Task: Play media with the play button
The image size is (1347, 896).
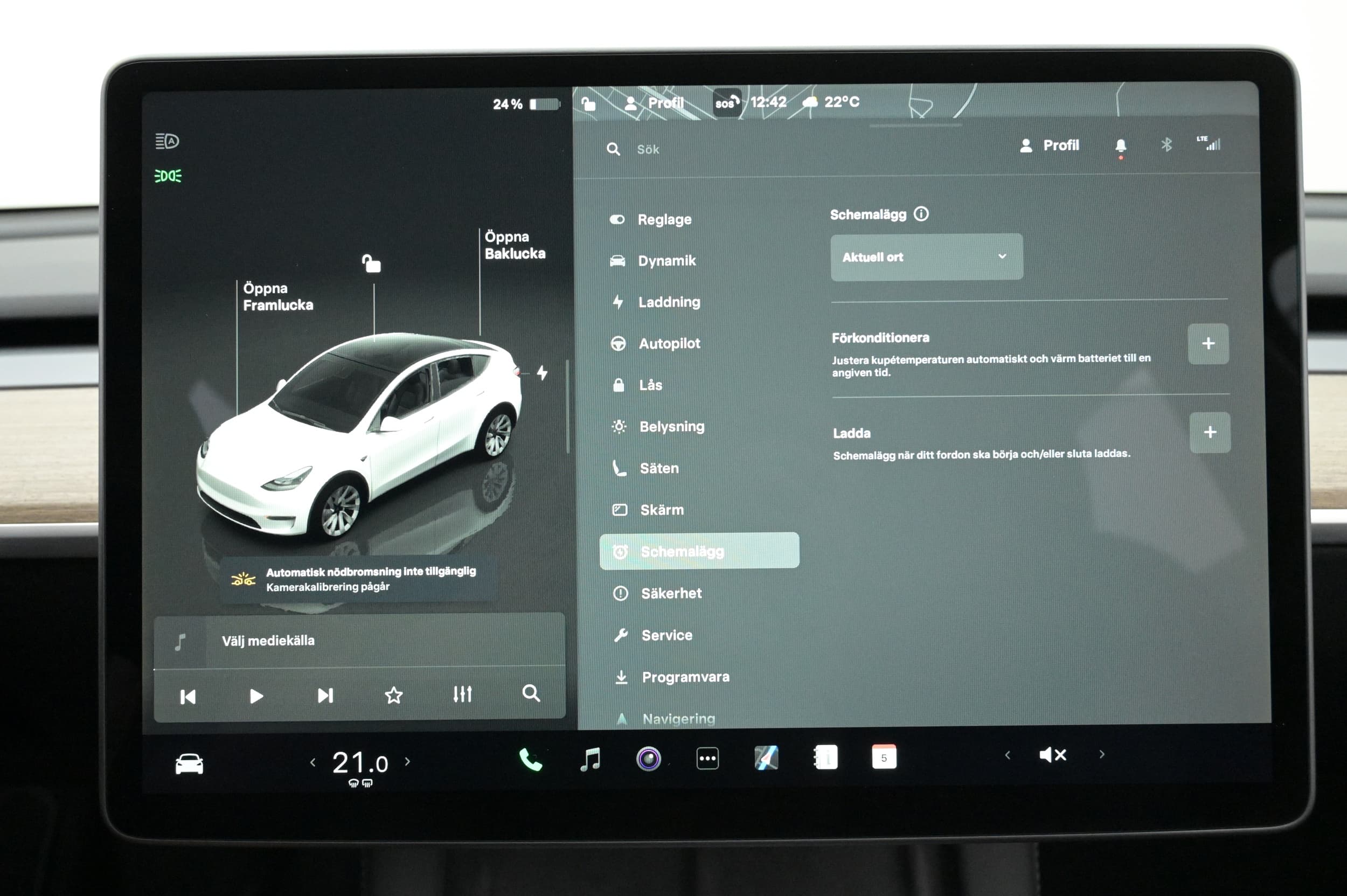Action: tap(256, 696)
